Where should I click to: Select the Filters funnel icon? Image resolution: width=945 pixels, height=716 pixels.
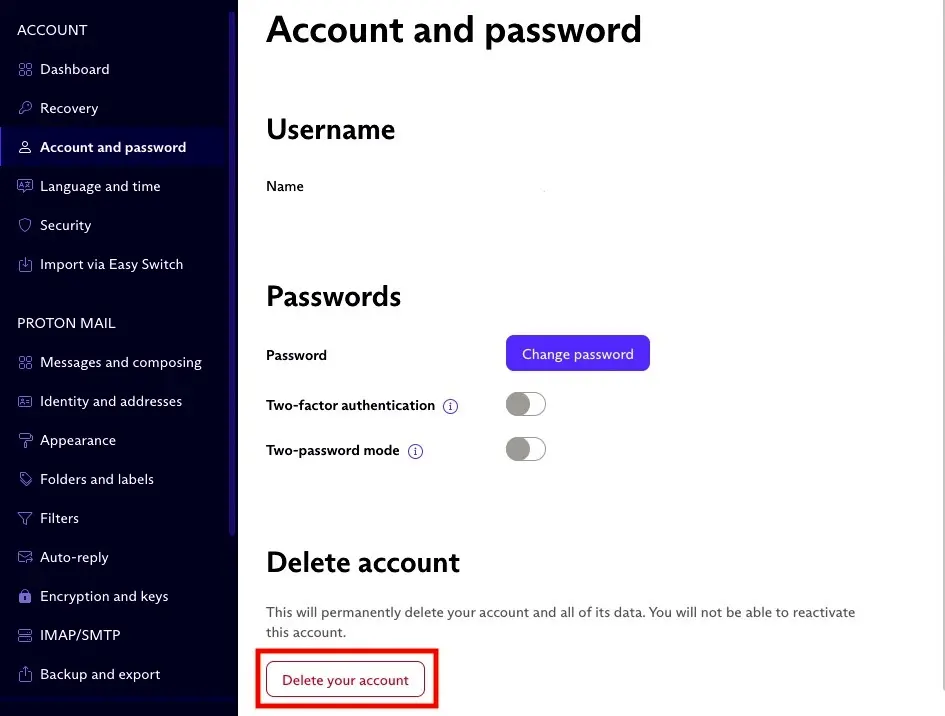point(24,518)
